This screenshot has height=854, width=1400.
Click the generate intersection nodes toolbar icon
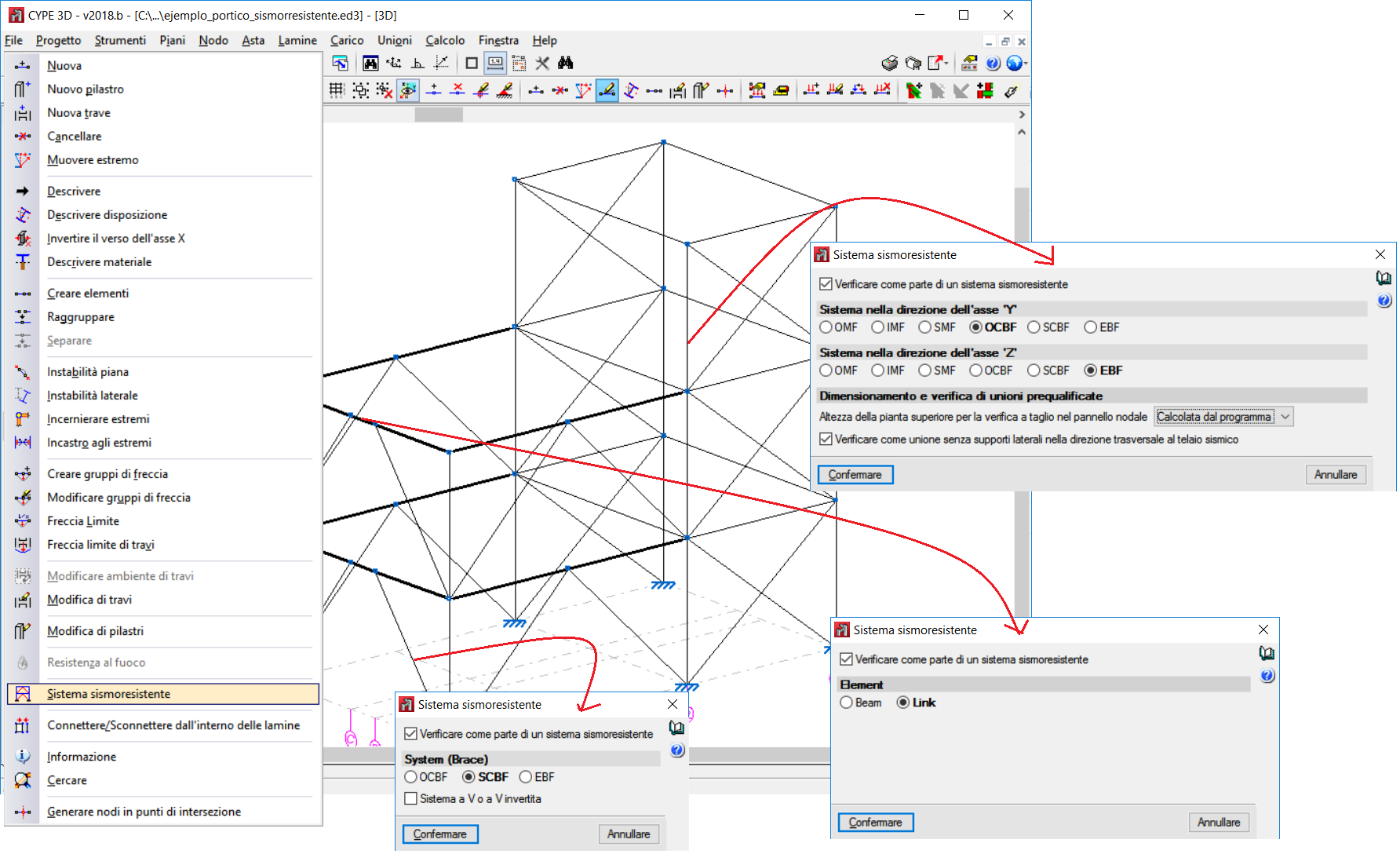[x=725, y=90]
